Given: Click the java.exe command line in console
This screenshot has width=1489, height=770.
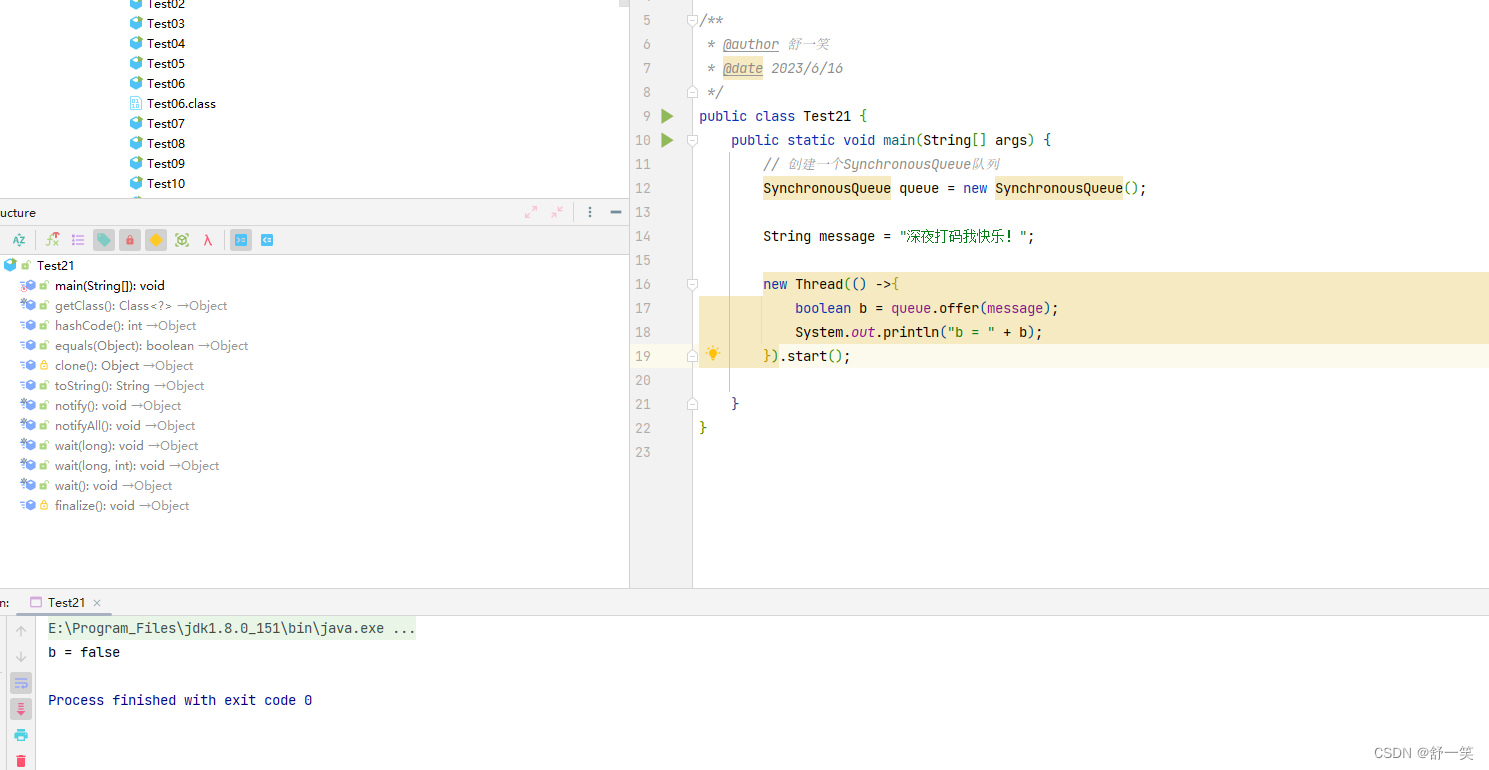Looking at the screenshot, I should tap(232, 629).
